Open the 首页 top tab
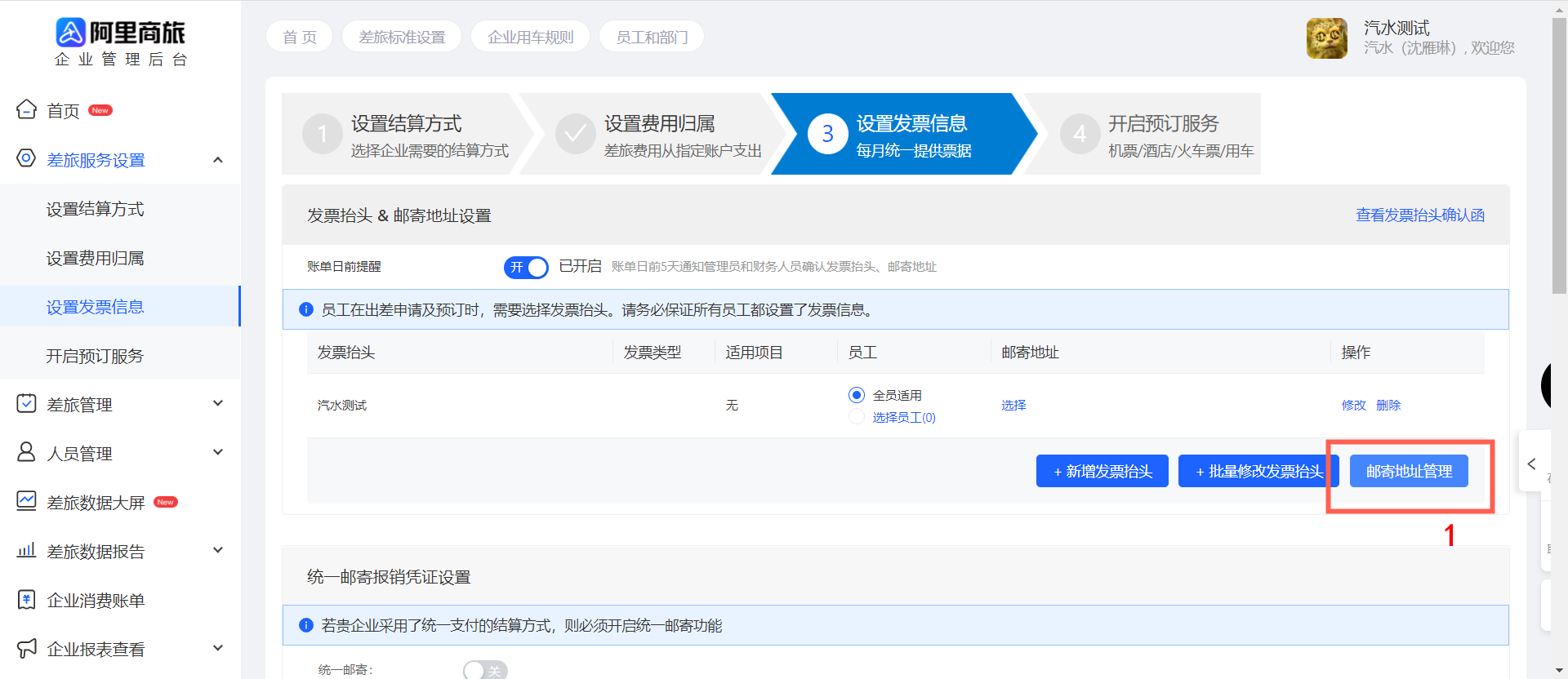Image resolution: width=1568 pixels, height=679 pixels. pyautogui.click(x=300, y=37)
